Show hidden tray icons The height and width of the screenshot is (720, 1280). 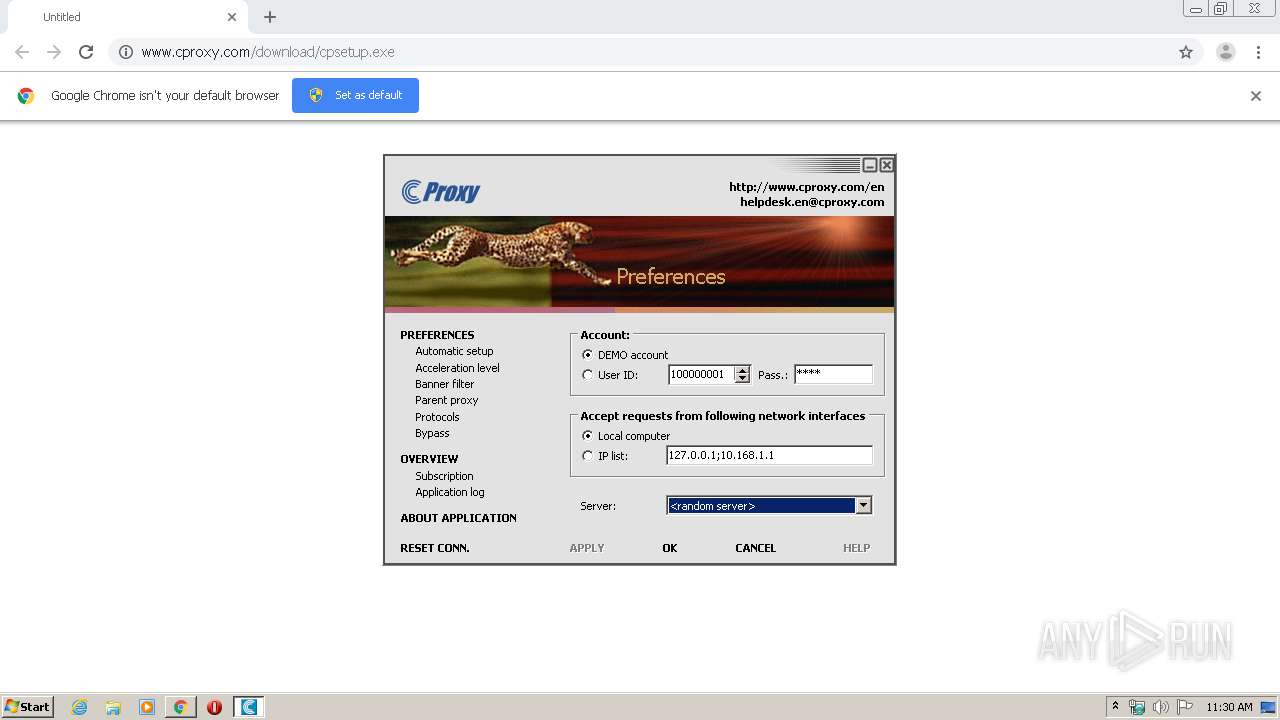point(1115,707)
